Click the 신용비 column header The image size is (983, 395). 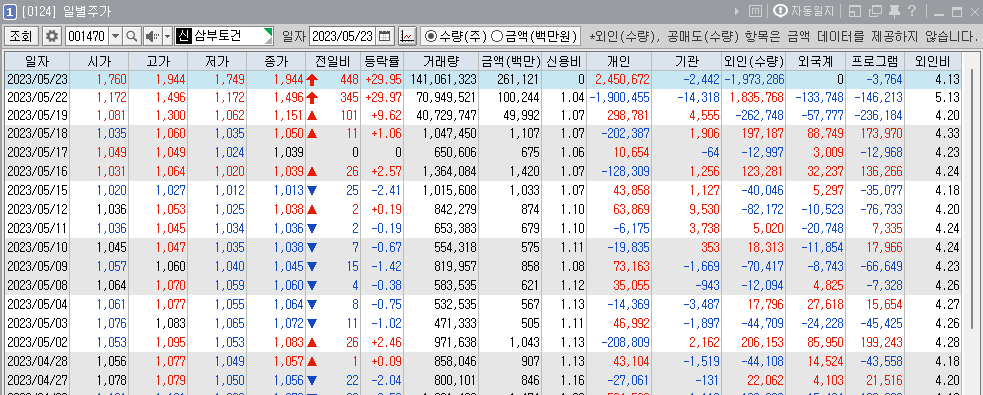click(x=564, y=61)
